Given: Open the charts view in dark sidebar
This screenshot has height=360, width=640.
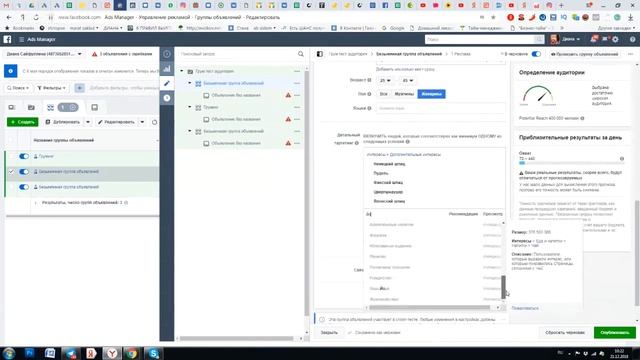Looking at the screenshot, I should pyautogui.click(x=167, y=69).
